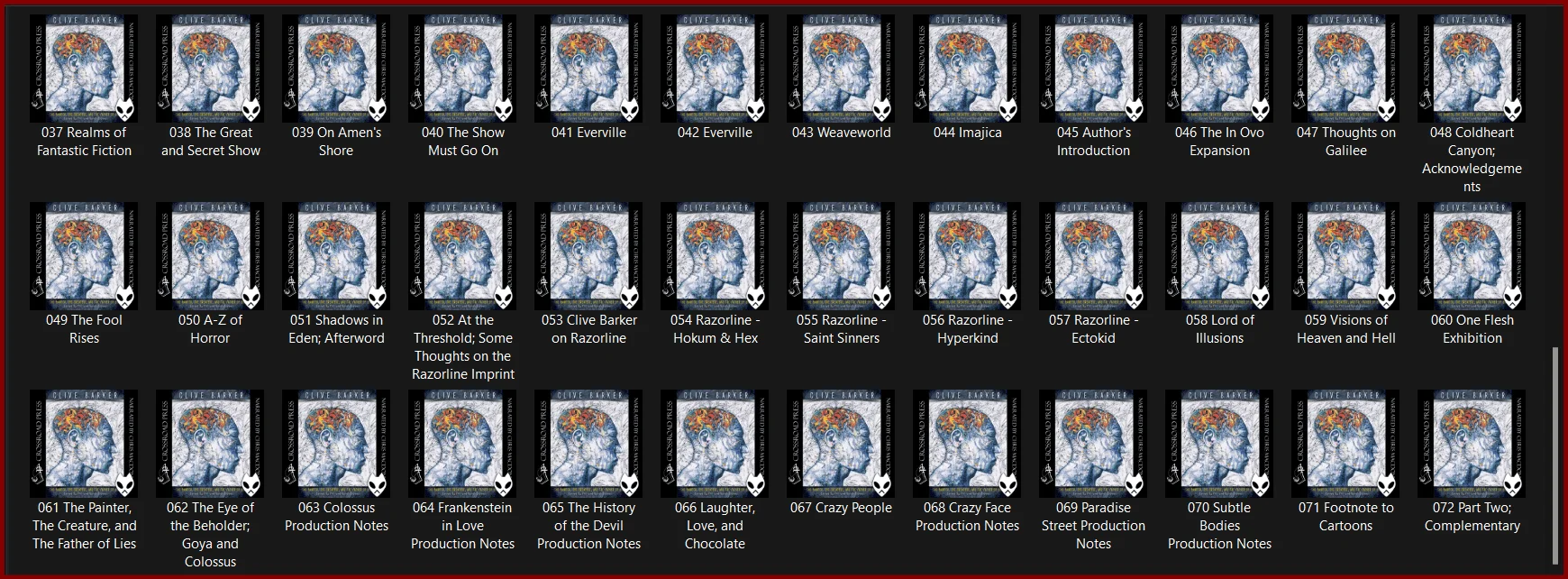The image size is (1568, 579).
Task: Click the label '037 Realms of Fantastic Fiction'
Action: tap(84, 142)
